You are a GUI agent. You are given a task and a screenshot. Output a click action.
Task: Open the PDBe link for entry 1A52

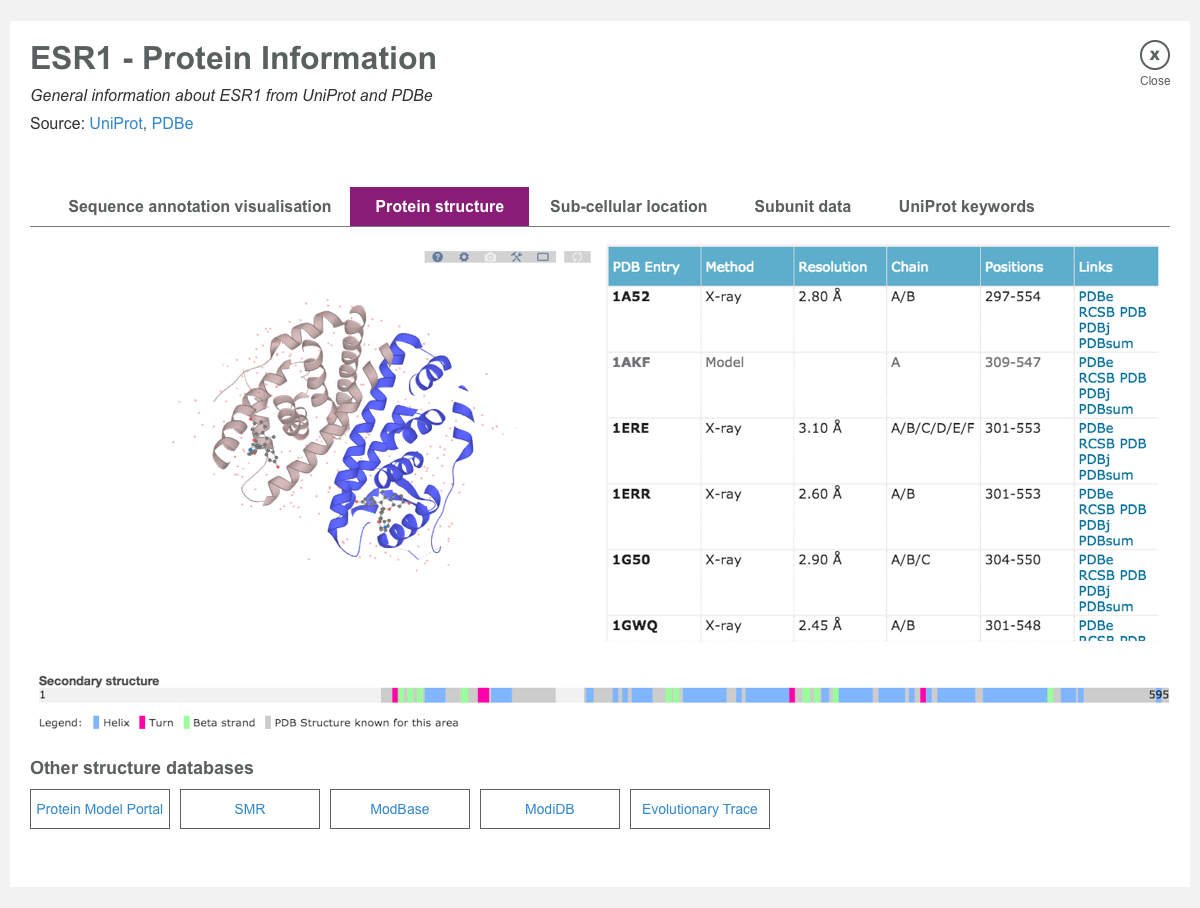[1095, 296]
